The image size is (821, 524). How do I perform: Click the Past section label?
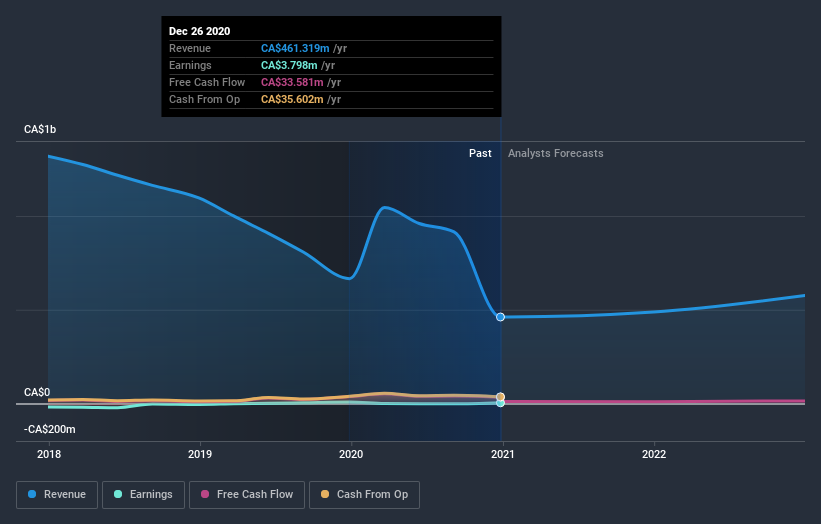480,153
